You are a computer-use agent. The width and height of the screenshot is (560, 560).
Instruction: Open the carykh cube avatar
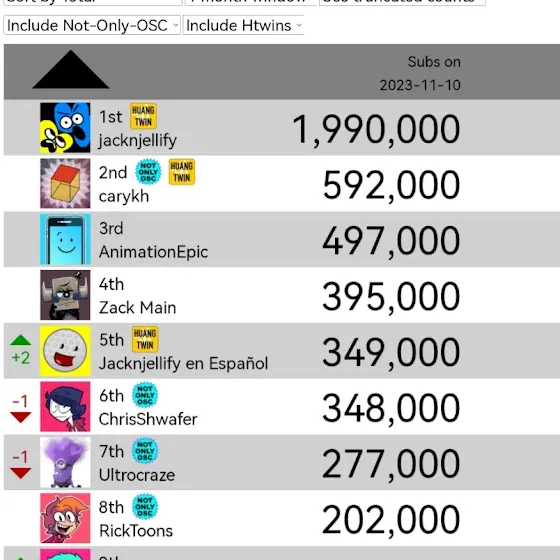pos(65,183)
